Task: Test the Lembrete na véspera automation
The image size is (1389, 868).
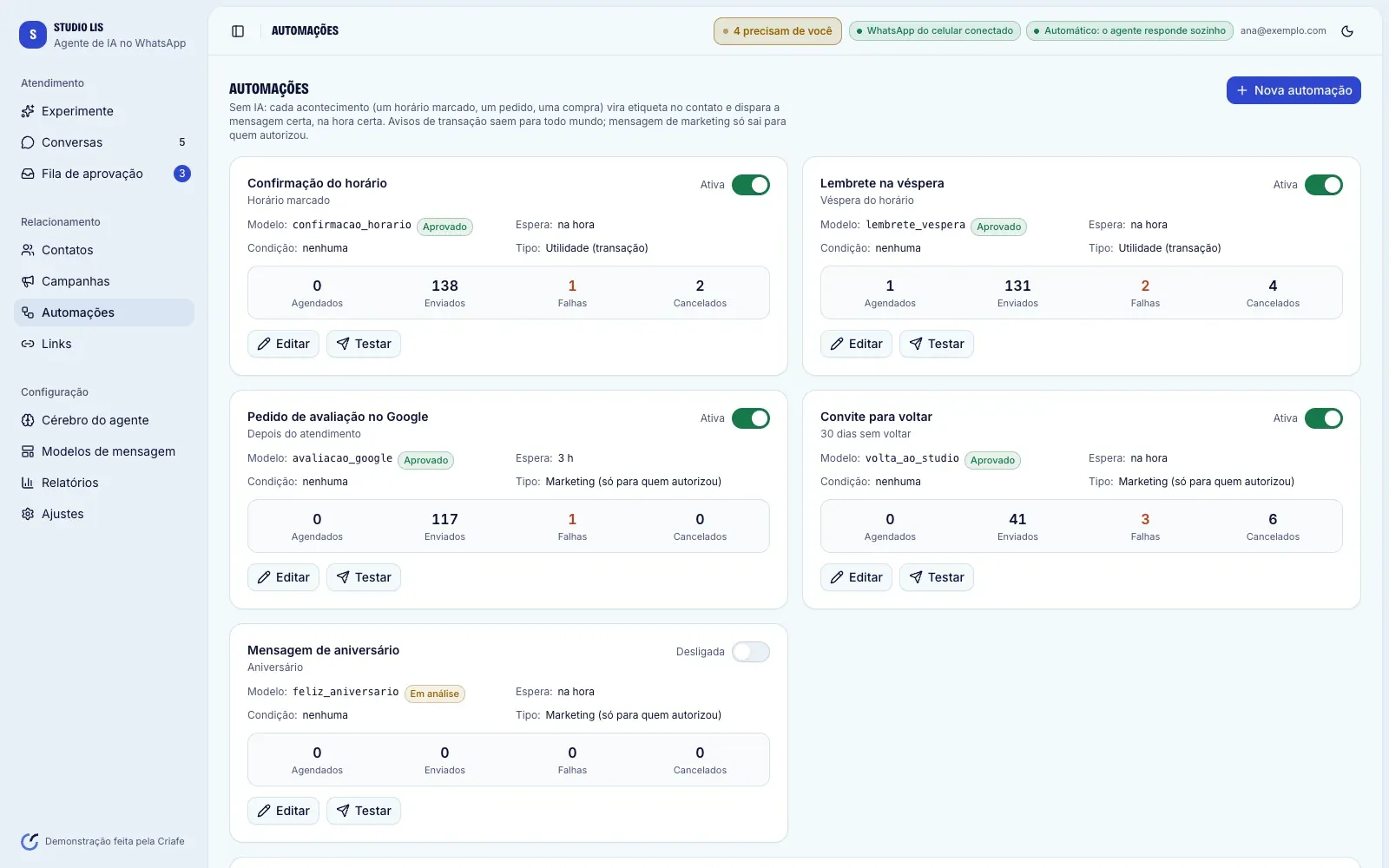Action: pos(937,344)
